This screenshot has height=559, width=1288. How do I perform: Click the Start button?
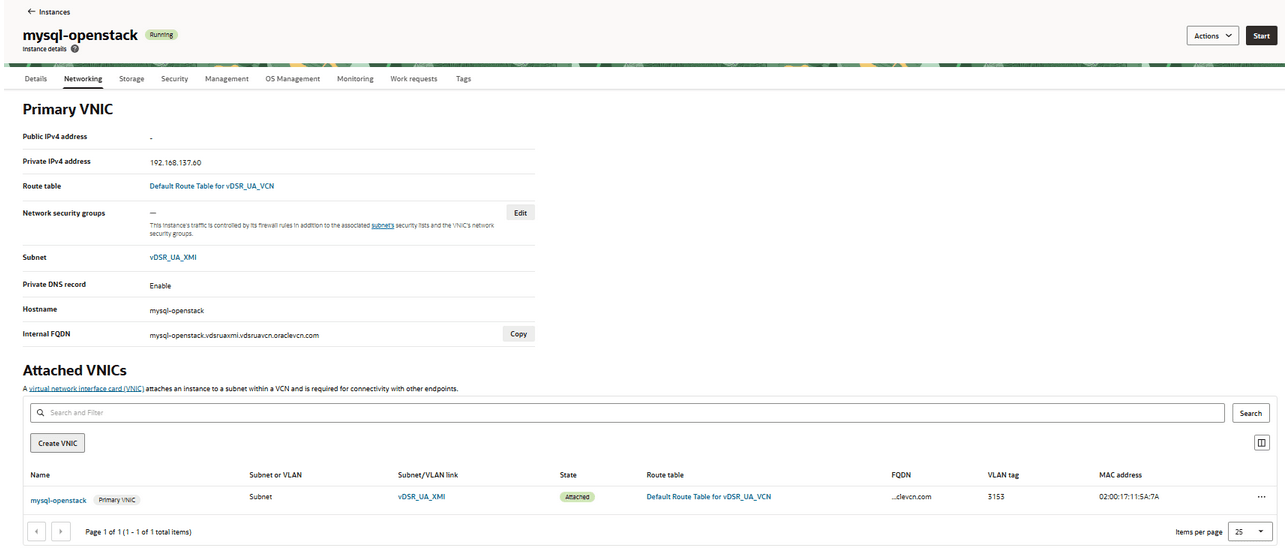pyautogui.click(x=1261, y=36)
